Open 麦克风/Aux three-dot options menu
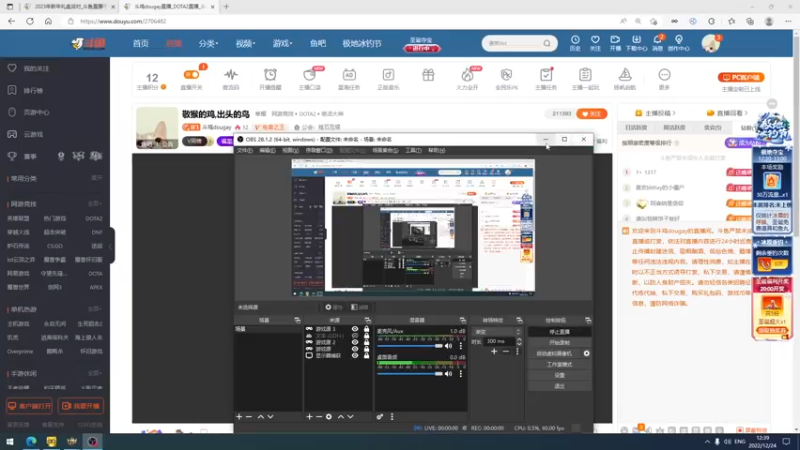Image resolution: width=800 pixels, height=450 pixels. point(461,346)
